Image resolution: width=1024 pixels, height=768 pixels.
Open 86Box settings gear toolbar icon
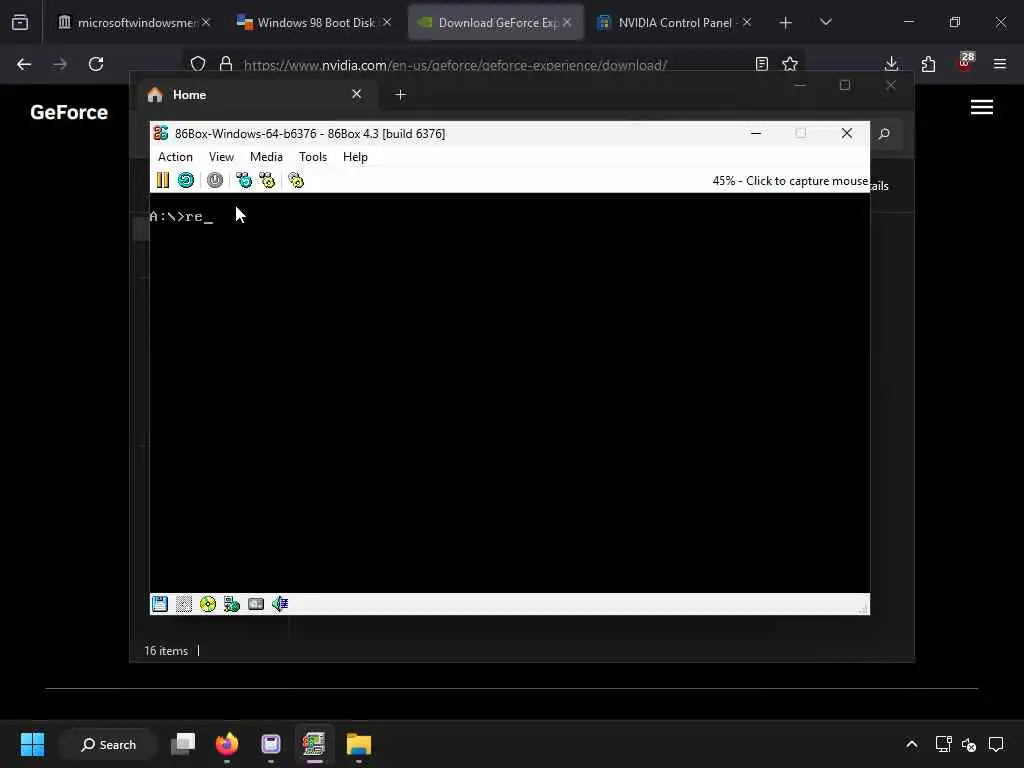point(296,180)
